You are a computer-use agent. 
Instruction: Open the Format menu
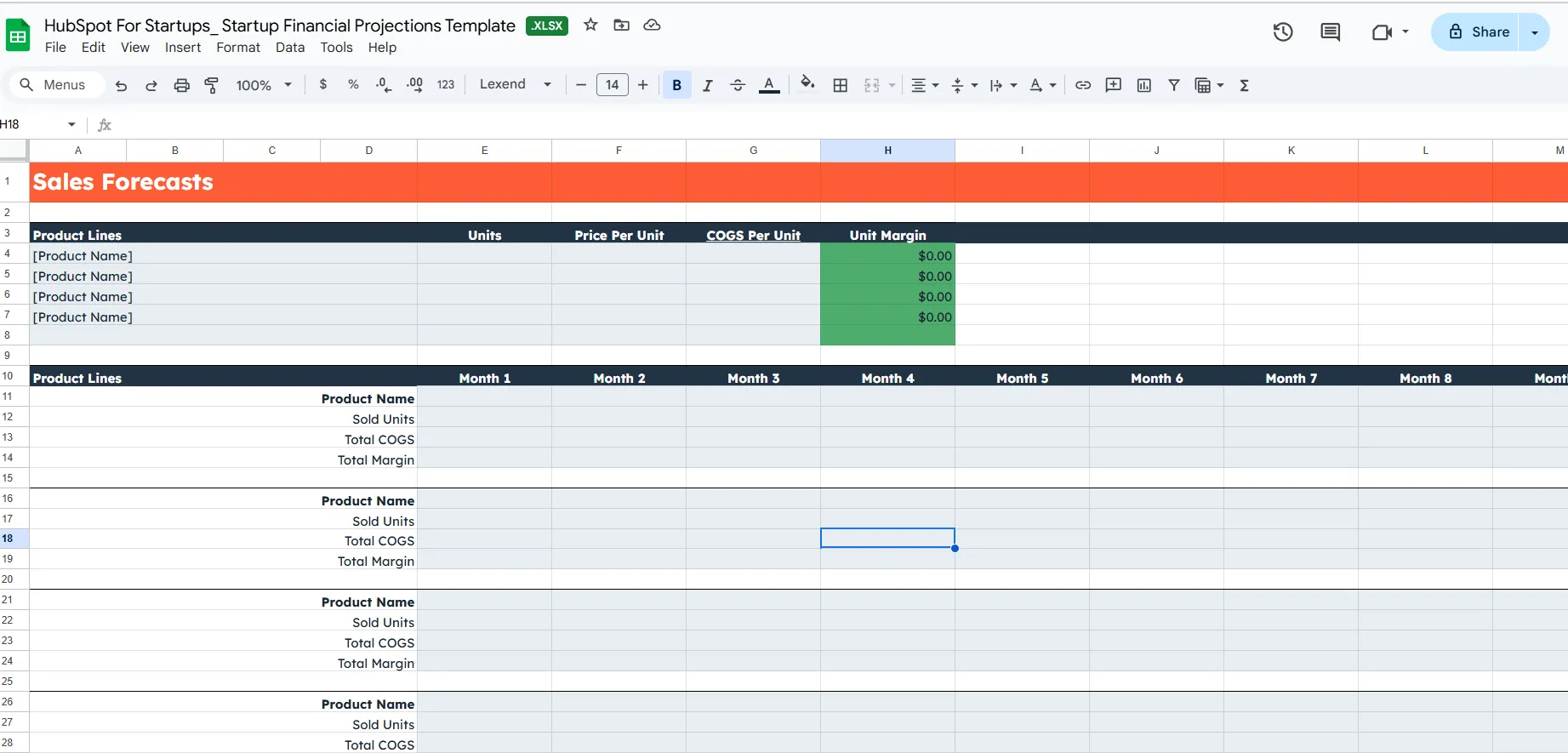[238, 48]
